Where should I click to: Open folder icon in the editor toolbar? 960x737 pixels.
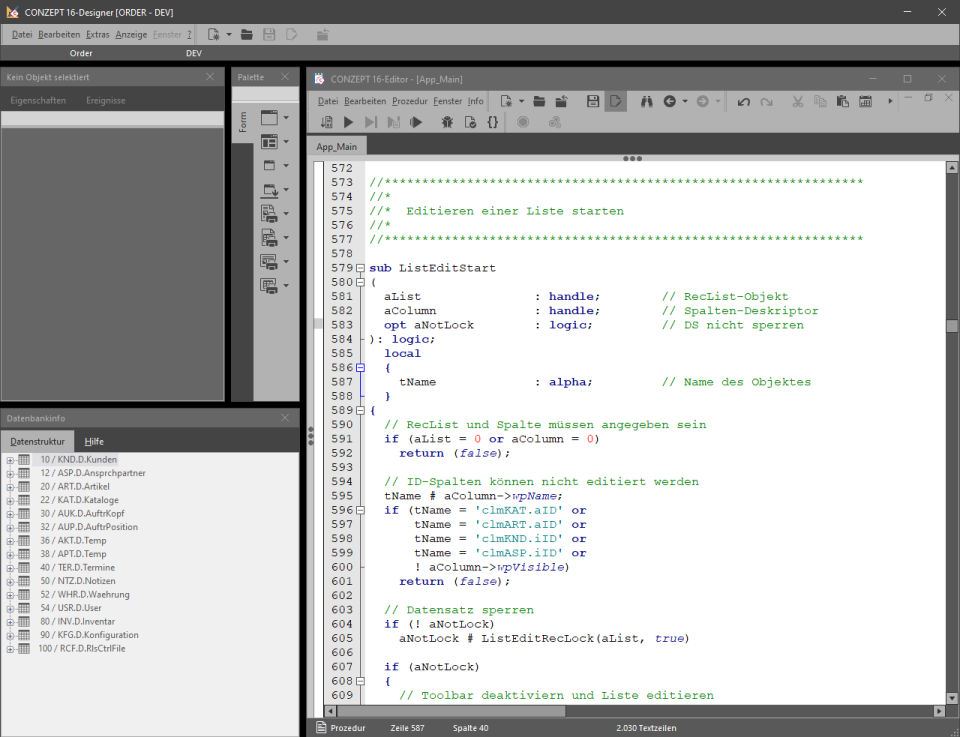(x=539, y=101)
